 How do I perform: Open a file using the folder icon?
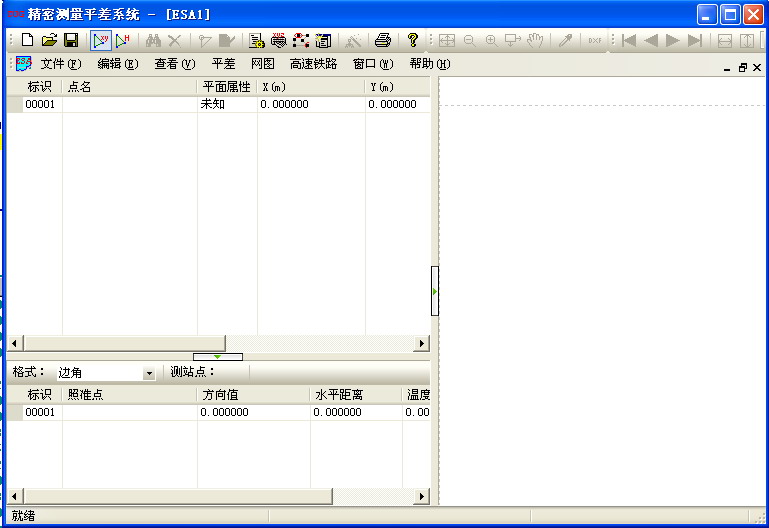tap(49, 40)
